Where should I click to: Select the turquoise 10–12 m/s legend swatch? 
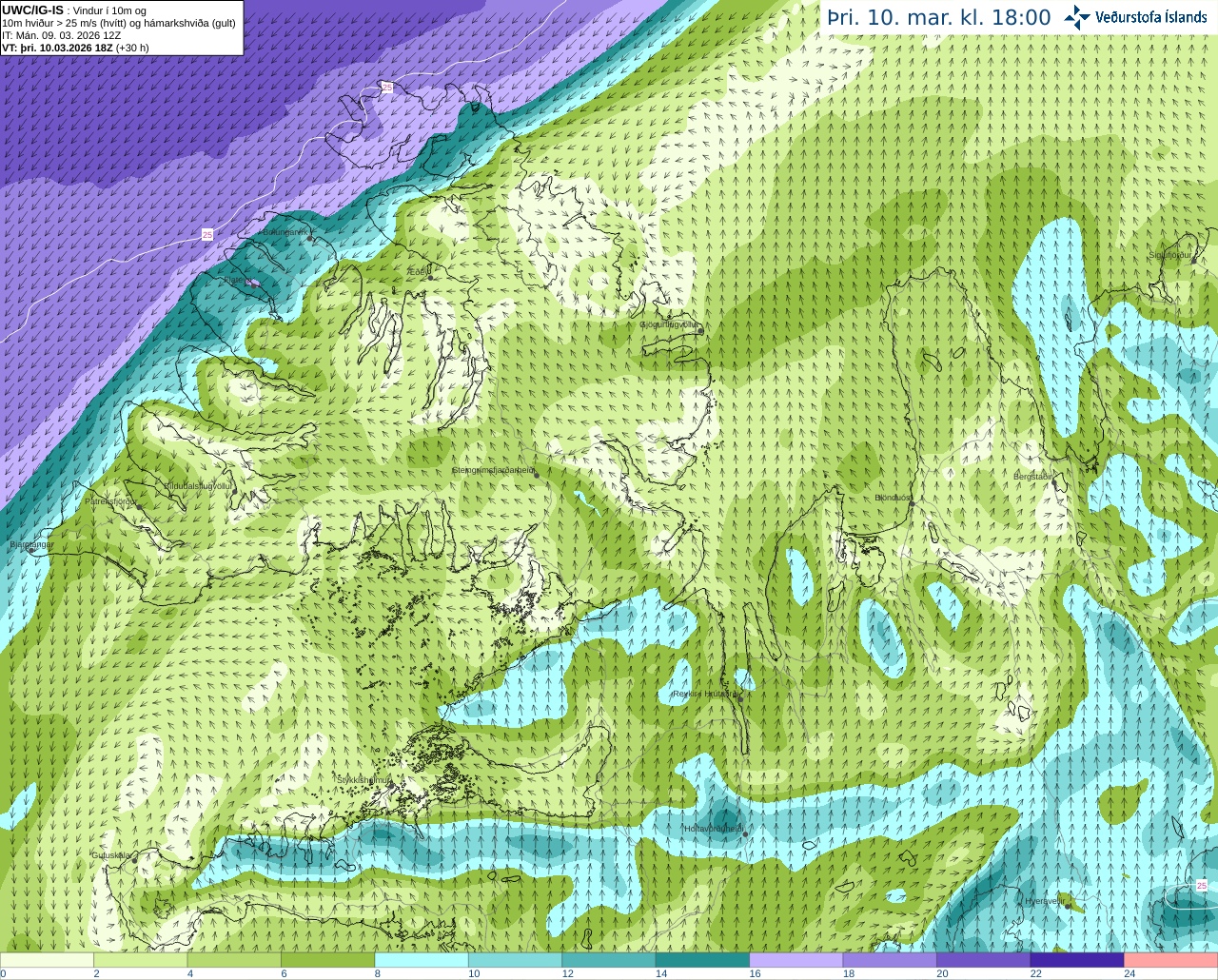(x=515, y=960)
